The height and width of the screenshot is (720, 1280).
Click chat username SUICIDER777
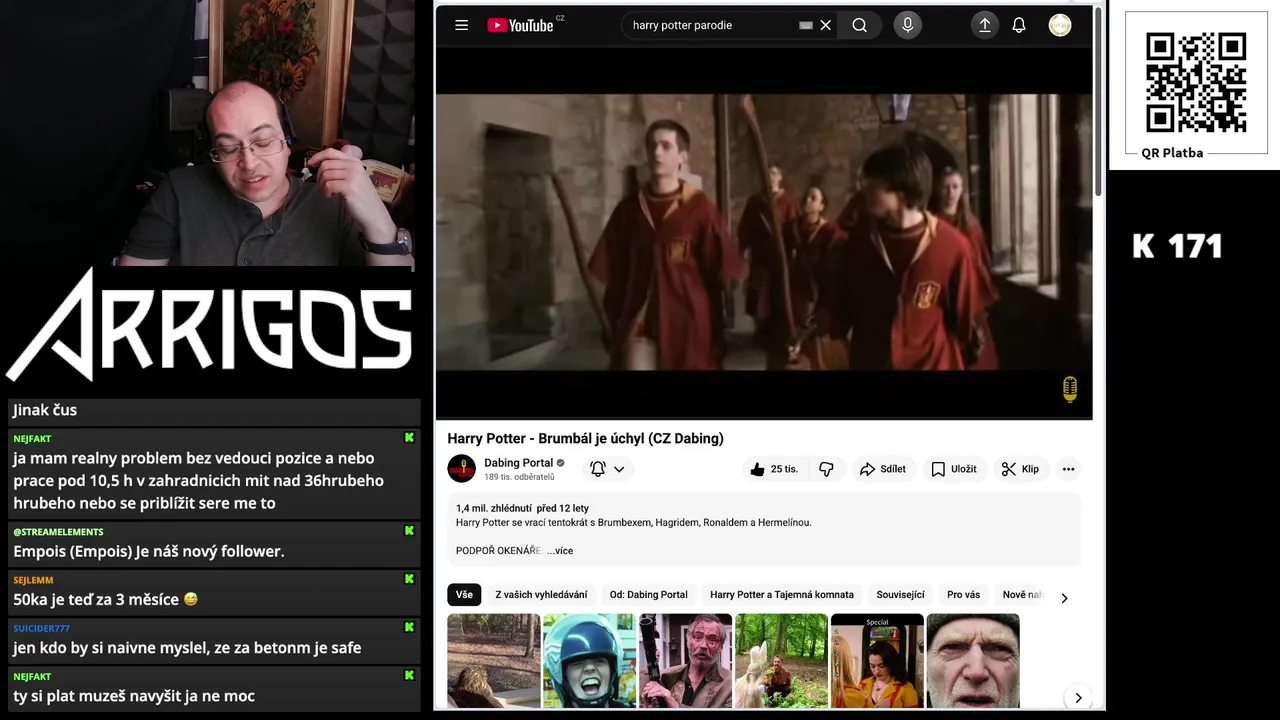pyautogui.click(x=41, y=627)
